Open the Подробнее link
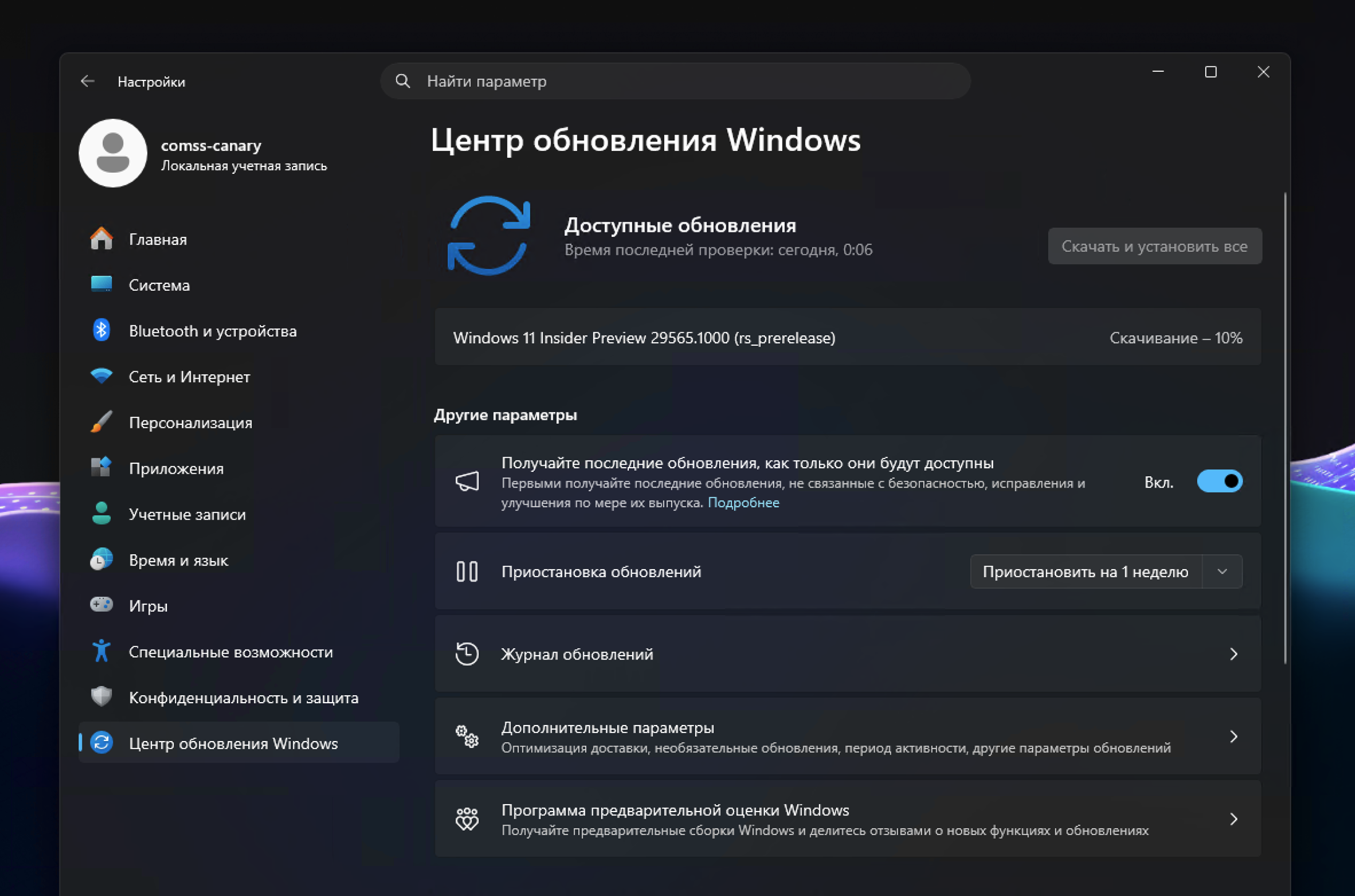The height and width of the screenshot is (896, 1355). [x=744, y=502]
